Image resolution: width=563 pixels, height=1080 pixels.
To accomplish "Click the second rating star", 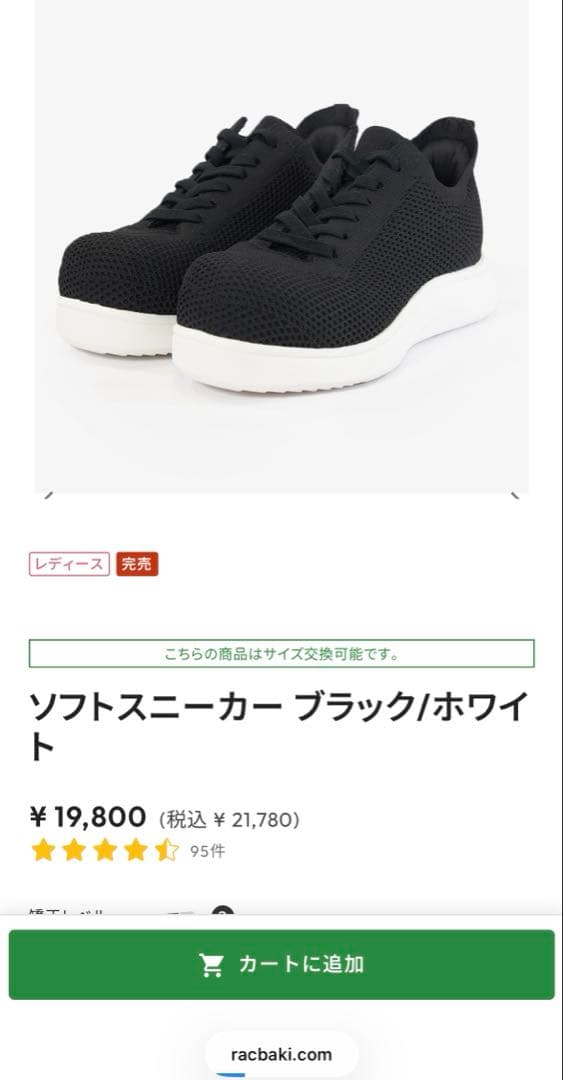I will point(74,851).
